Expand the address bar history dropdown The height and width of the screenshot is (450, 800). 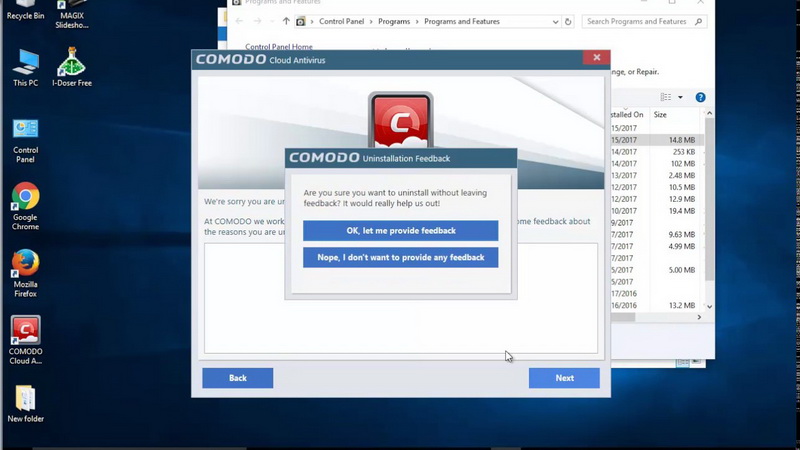[555, 21]
